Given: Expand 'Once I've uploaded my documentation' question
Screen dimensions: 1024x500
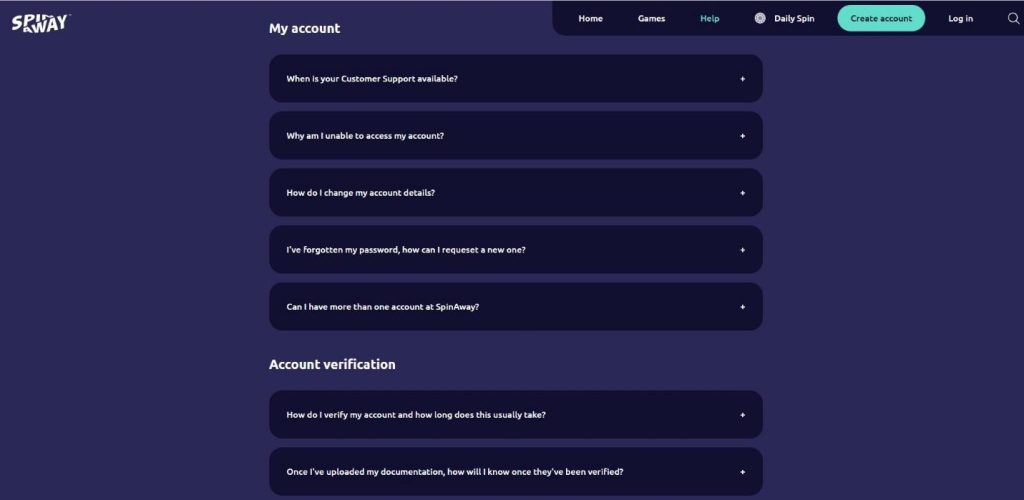Looking at the screenshot, I should click(x=516, y=471).
